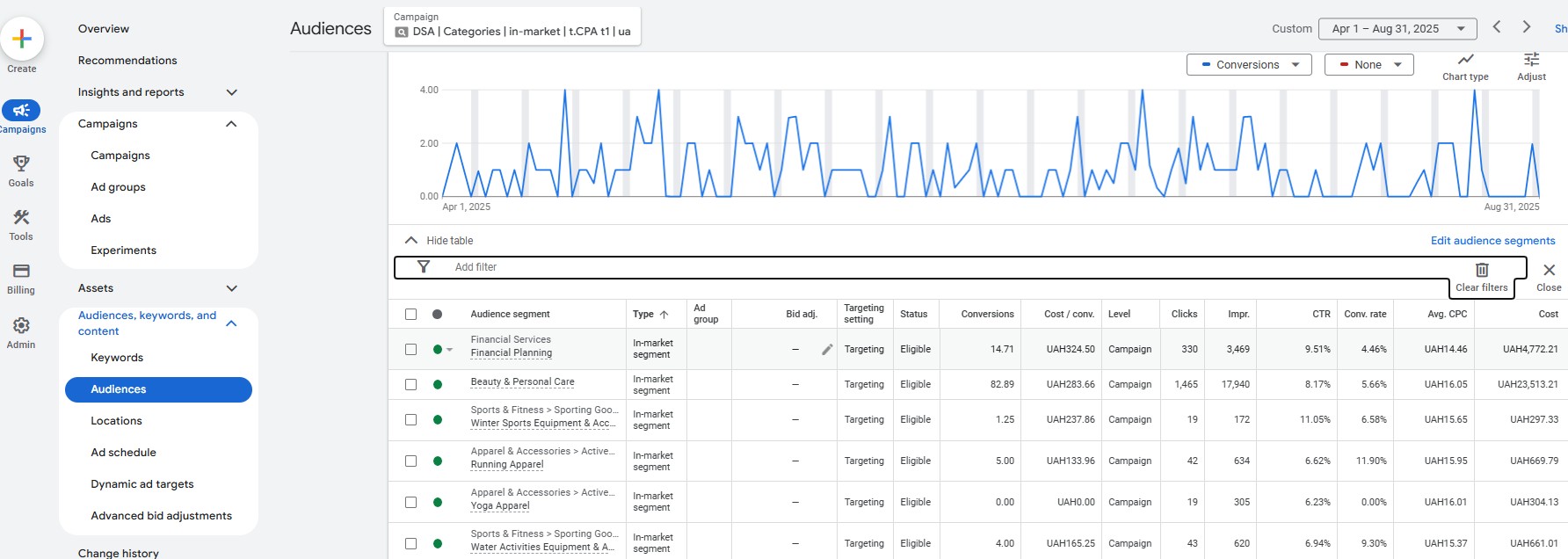Open the Goals trophy icon
The height and width of the screenshot is (559, 1568).
21,163
